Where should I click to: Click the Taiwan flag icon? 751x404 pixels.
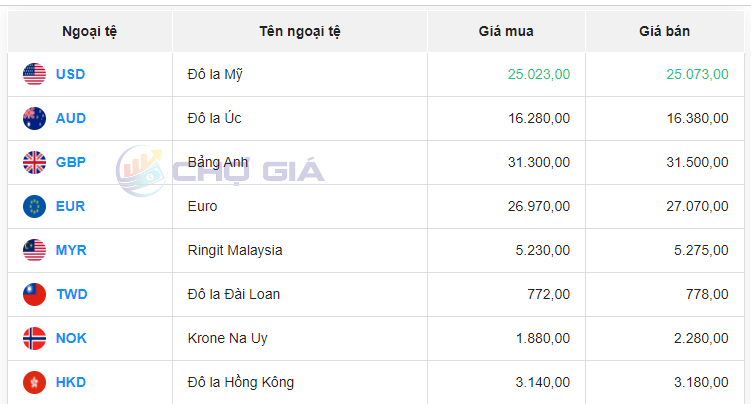pos(35,294)
